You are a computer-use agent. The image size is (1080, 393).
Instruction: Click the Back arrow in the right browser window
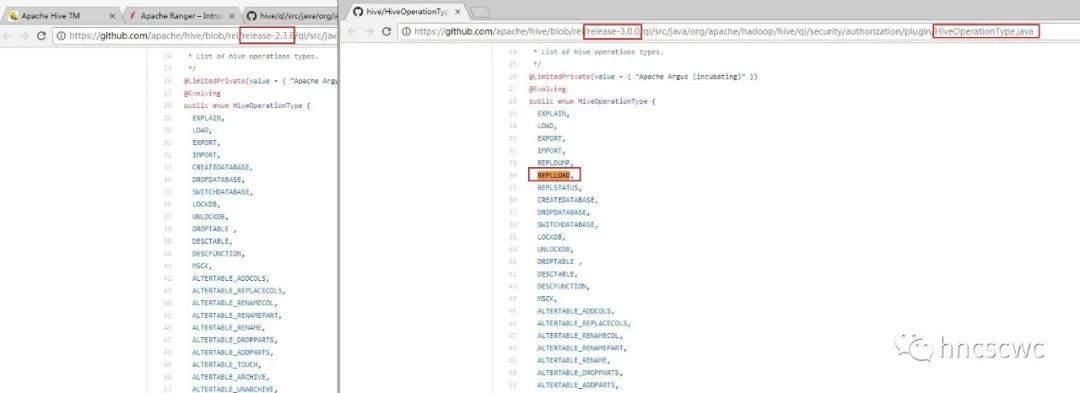(353, 32)
